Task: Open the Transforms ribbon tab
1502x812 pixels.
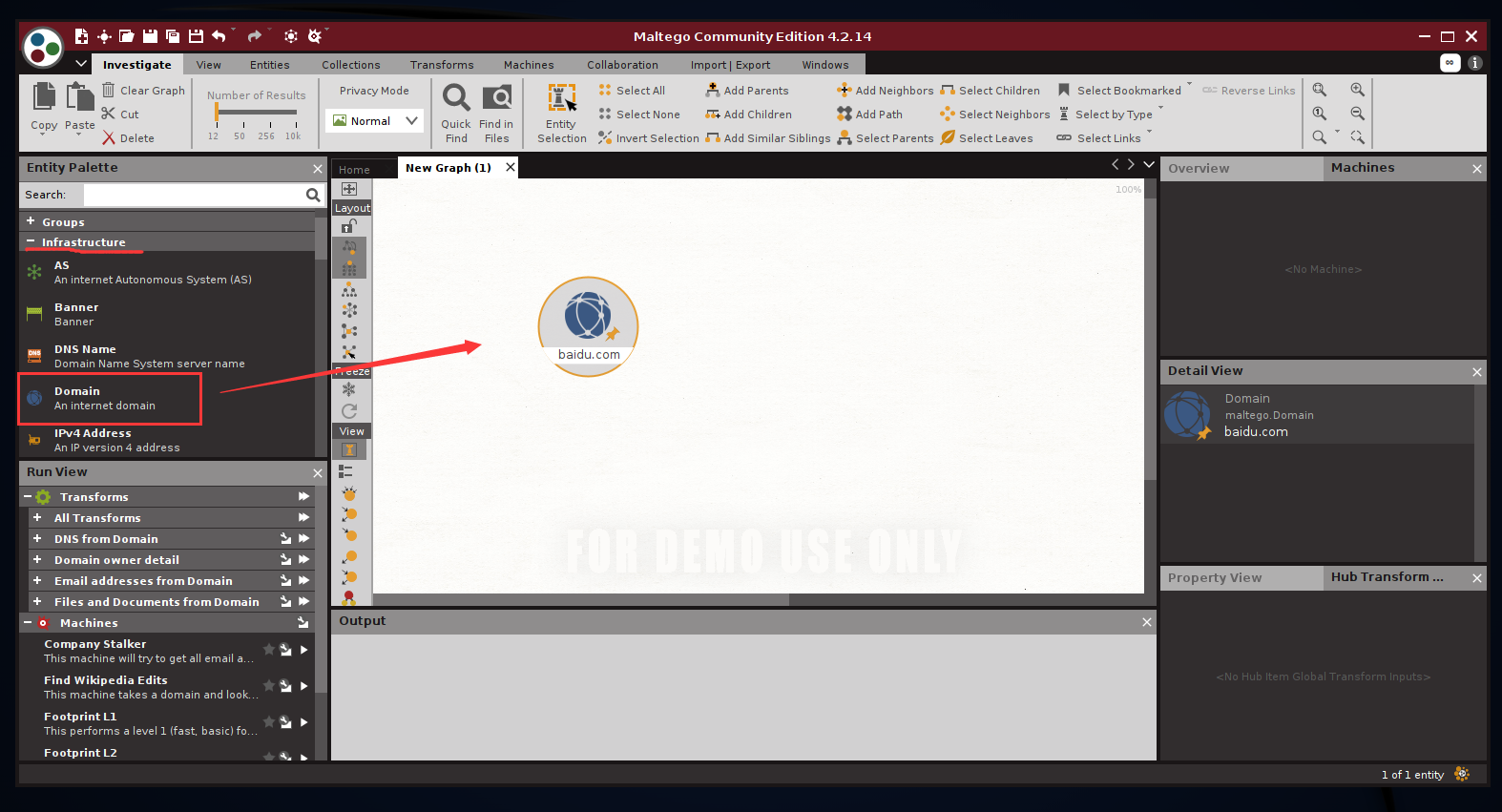Action: tap(442, 65)
